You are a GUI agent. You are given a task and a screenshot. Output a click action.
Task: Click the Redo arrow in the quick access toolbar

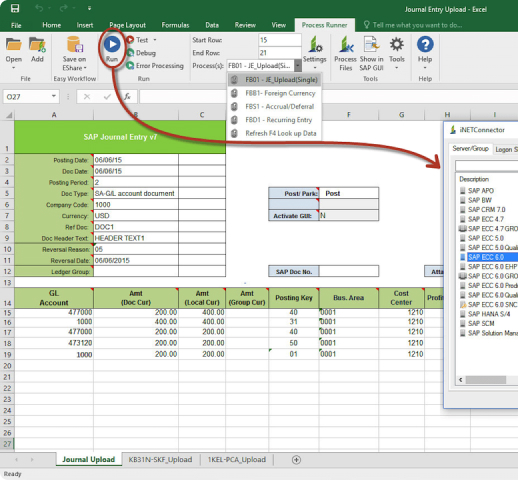coord(64,8)
